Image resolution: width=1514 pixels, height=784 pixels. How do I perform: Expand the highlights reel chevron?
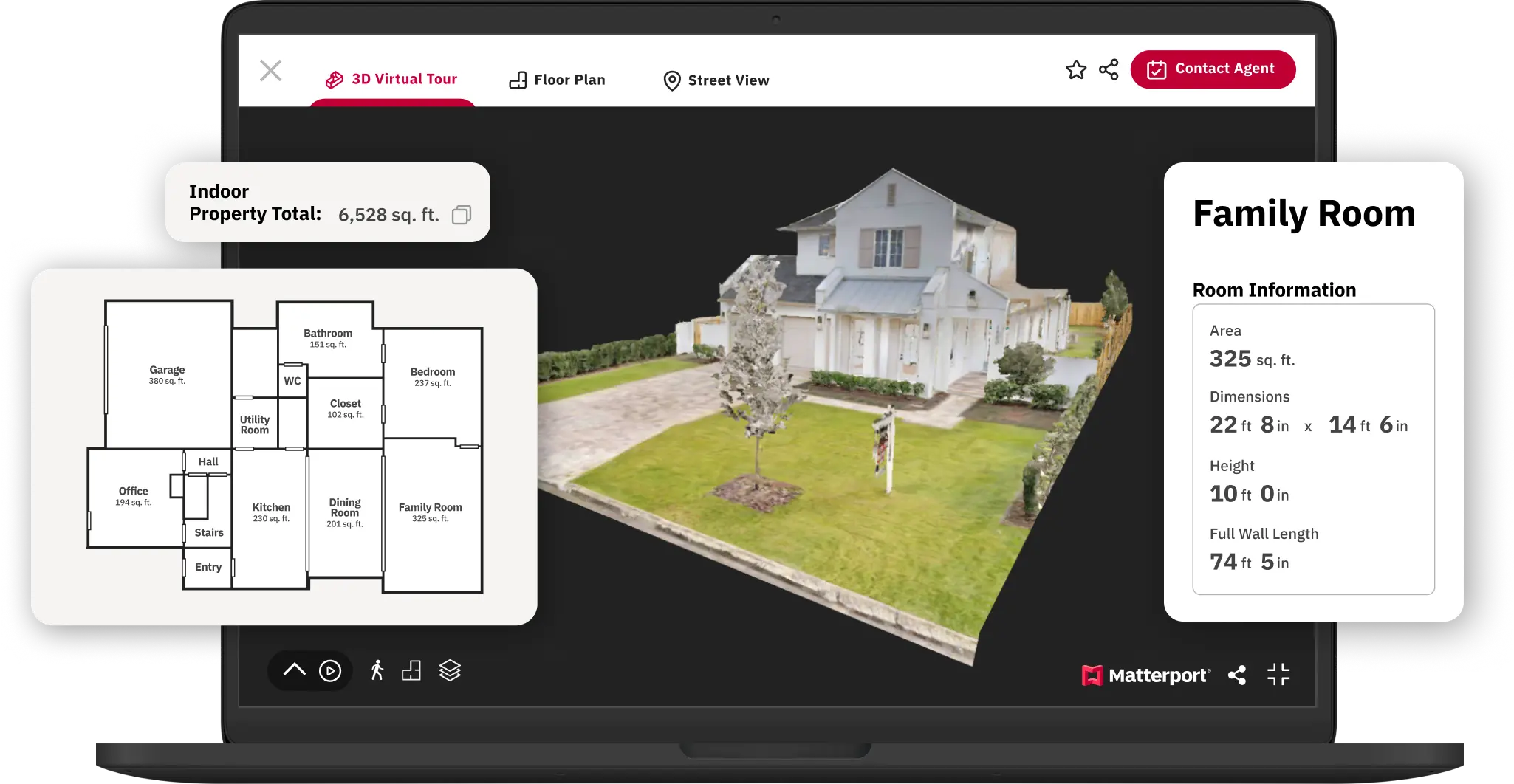(294, 670)
